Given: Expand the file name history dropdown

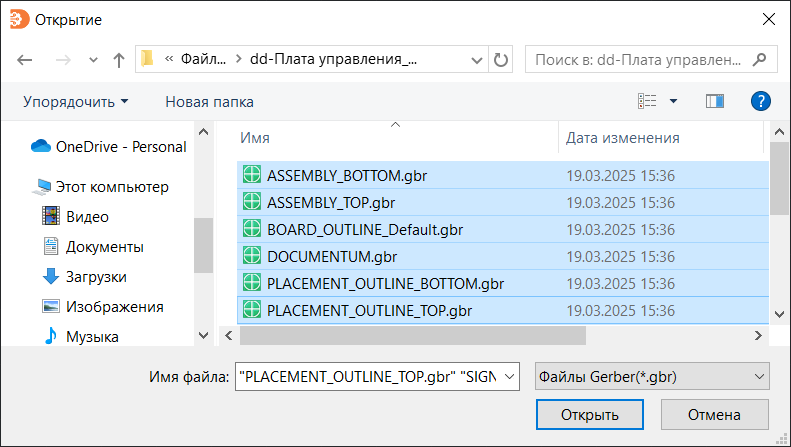Looking at the screenshot, I should point(510,376).
